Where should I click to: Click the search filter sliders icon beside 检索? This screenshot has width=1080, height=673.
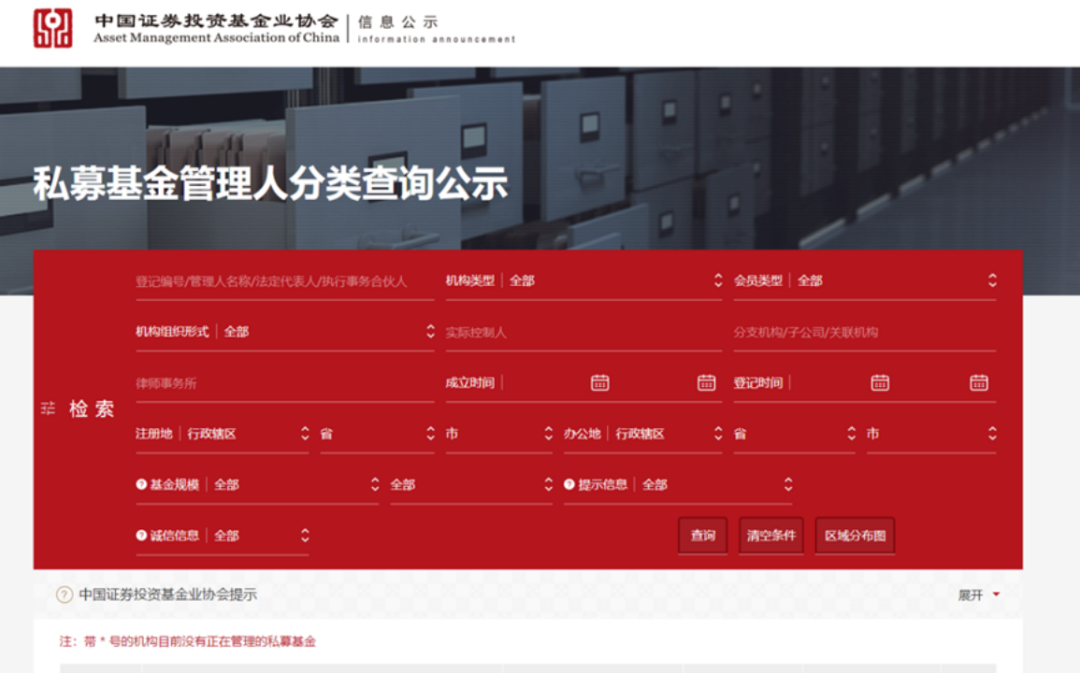point(48,408)
